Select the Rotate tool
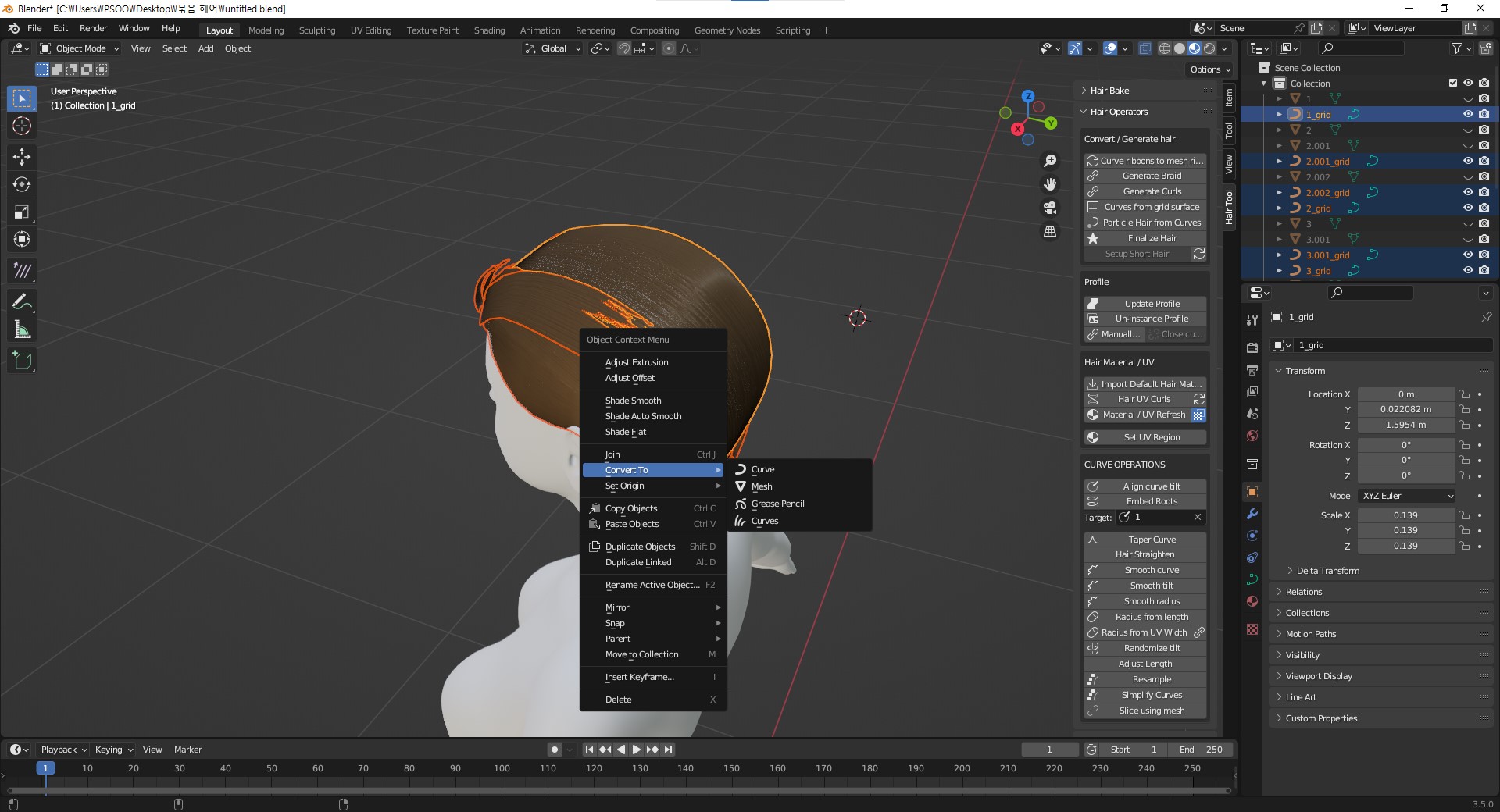 pos(22,185)
